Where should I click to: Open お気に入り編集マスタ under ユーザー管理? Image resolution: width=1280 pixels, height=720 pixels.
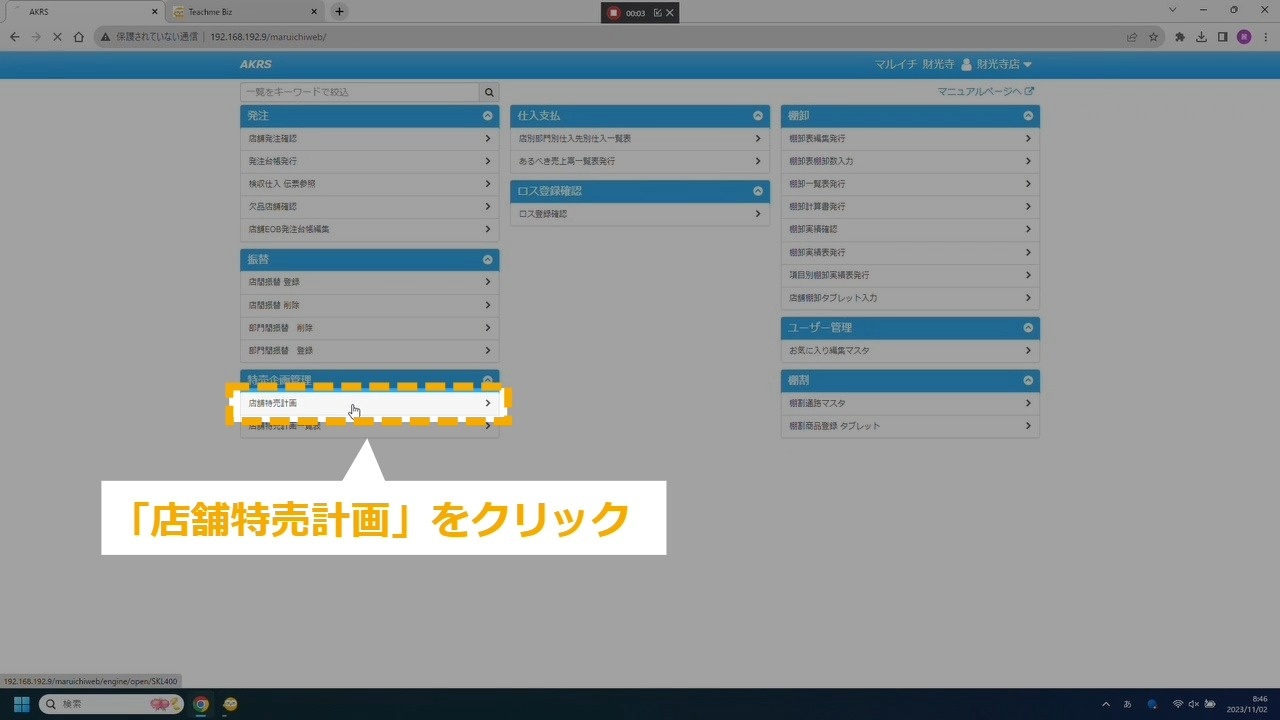pos(909,351)
